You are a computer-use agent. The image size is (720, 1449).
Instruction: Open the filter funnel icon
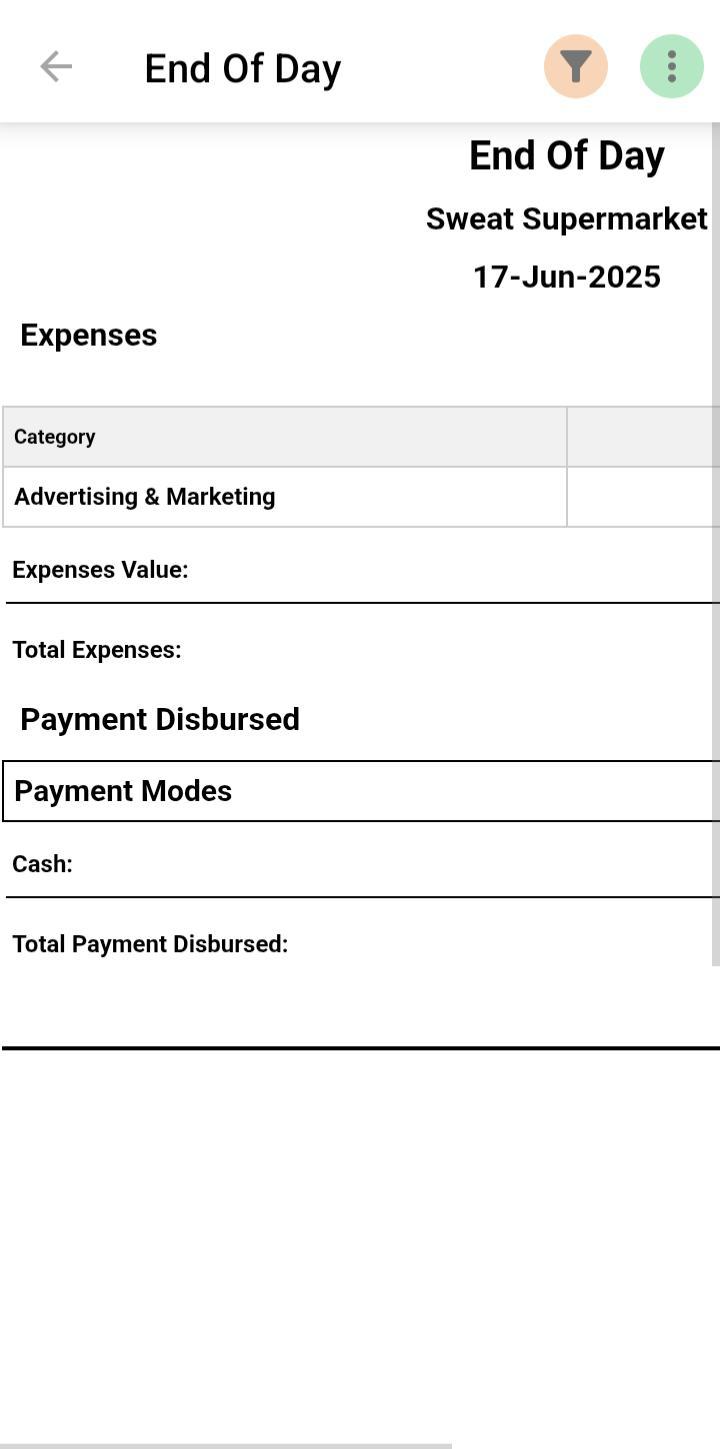click(575, 67)
